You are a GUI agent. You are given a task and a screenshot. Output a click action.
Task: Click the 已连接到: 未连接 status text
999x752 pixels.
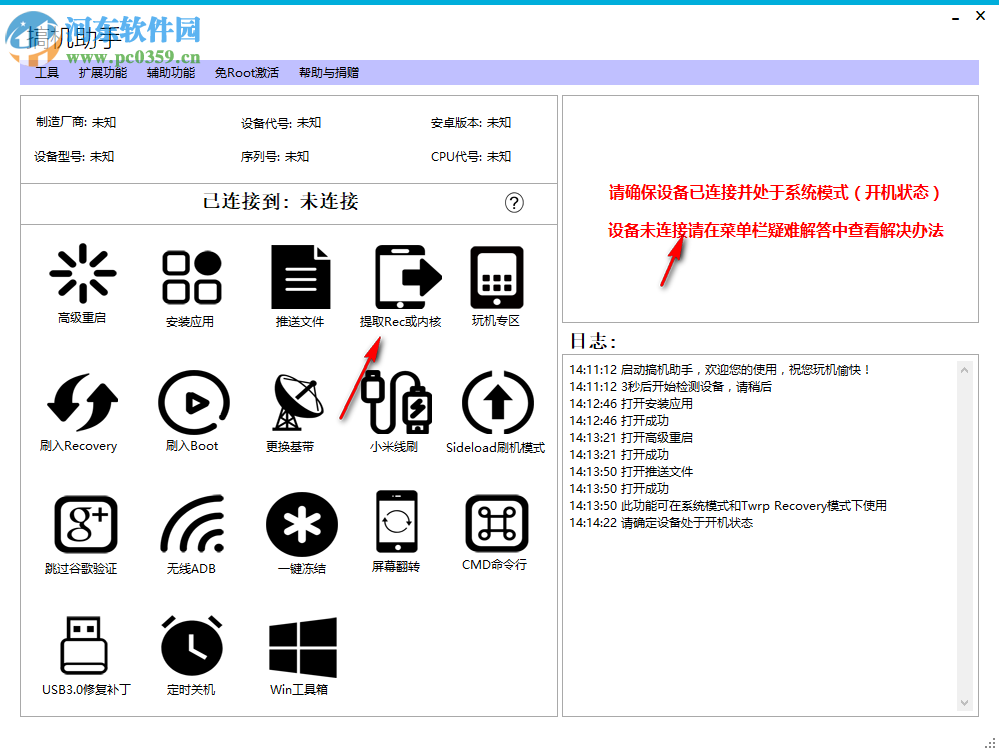click(281, 201)
